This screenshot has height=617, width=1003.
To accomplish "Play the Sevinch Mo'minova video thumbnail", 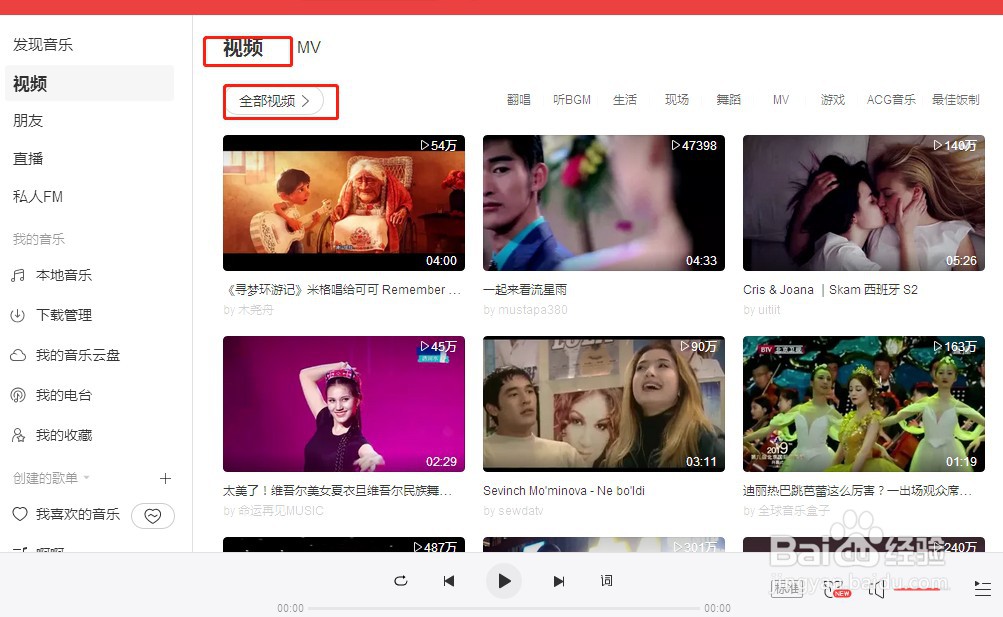I will coord(604,404).
